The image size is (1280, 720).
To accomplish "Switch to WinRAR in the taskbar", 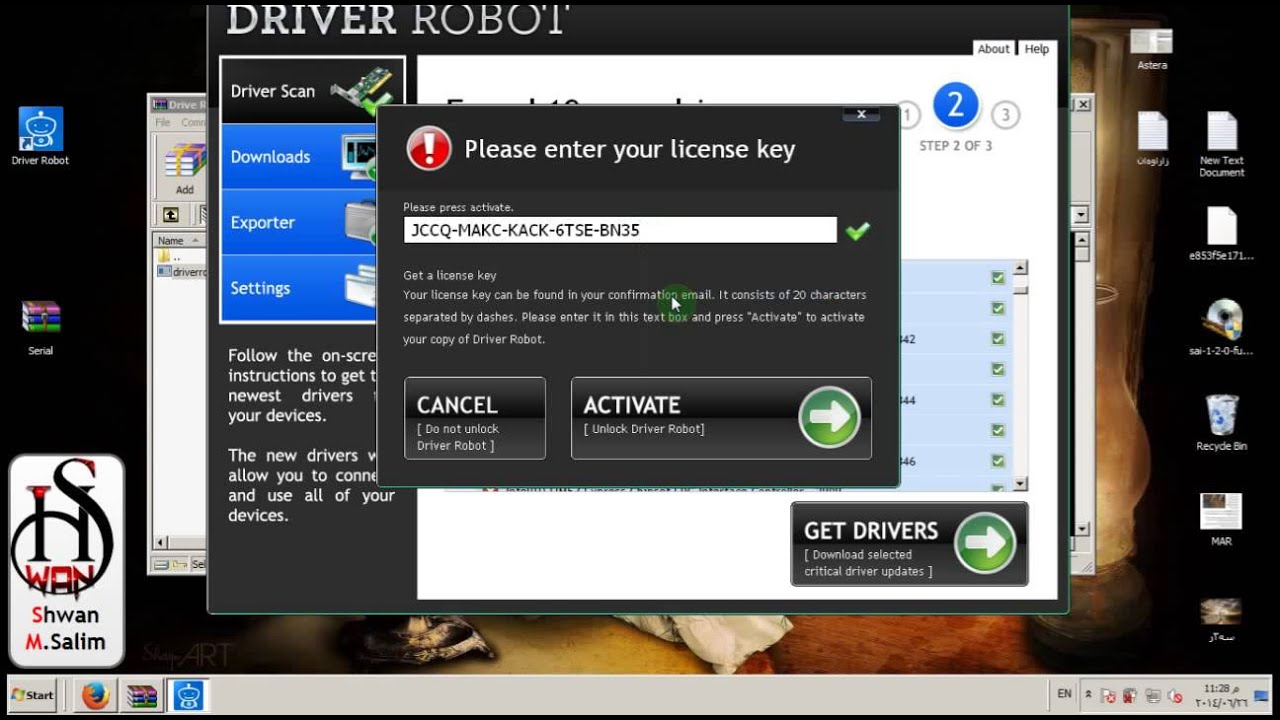I will (141, 695).
